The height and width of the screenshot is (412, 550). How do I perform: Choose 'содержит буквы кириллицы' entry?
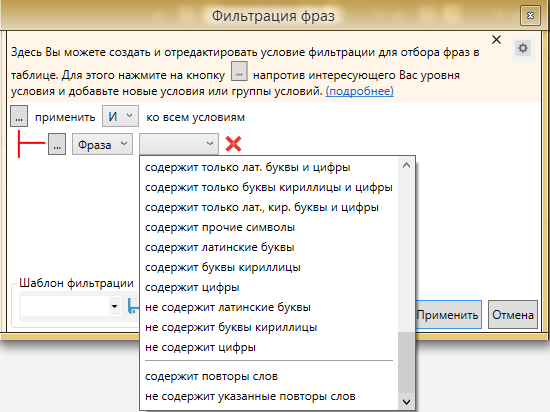point(223,267)
